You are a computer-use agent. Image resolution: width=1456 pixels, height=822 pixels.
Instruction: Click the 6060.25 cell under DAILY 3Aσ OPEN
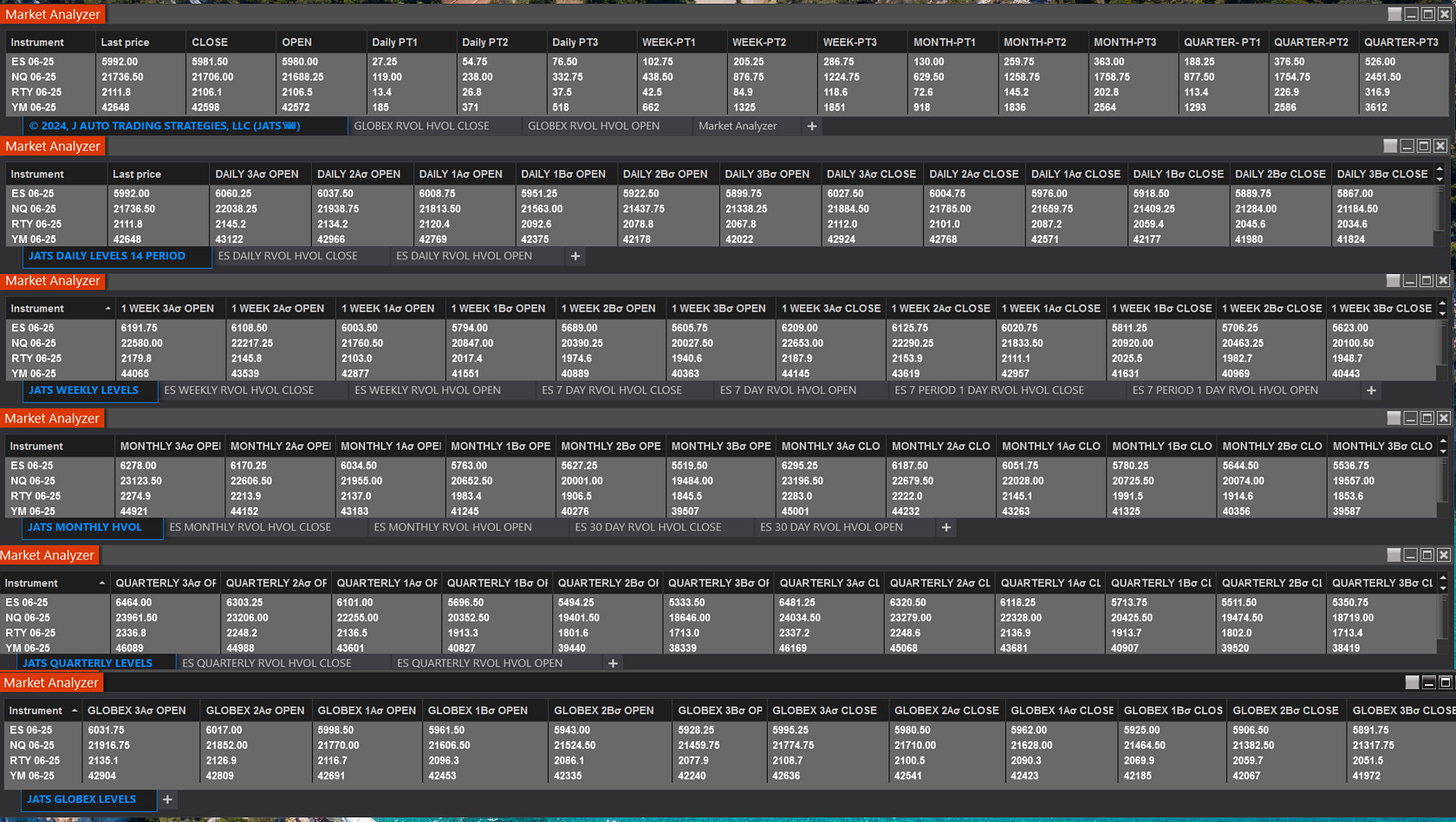point(261,194)
